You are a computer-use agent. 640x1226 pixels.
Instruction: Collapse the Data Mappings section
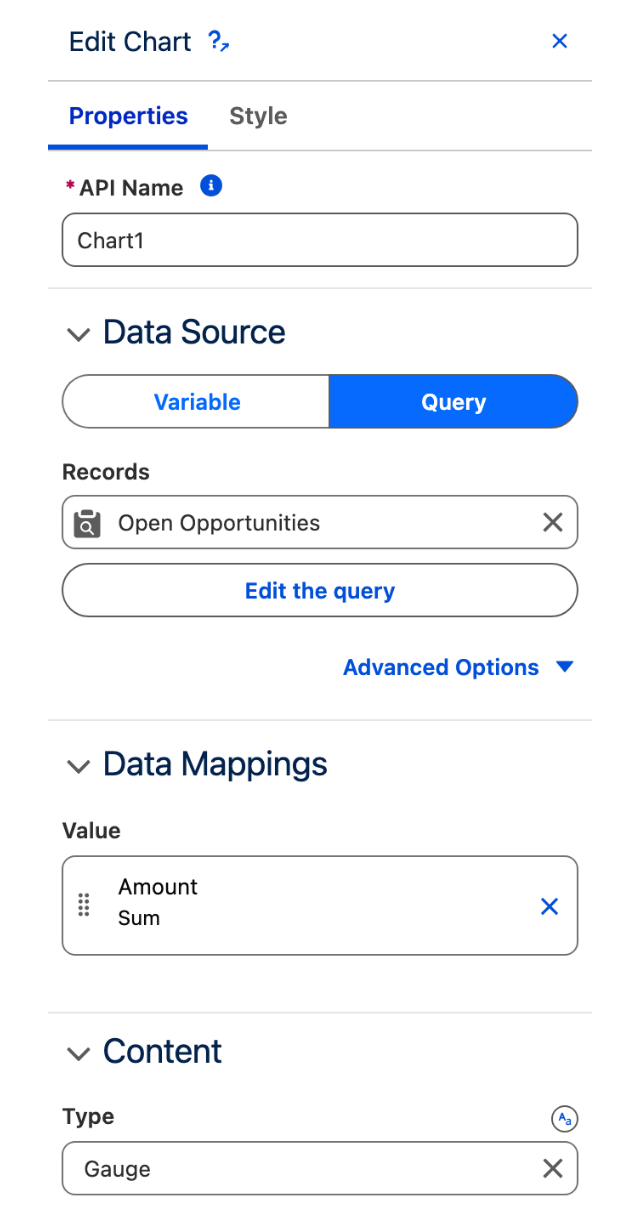click(77, 766)
